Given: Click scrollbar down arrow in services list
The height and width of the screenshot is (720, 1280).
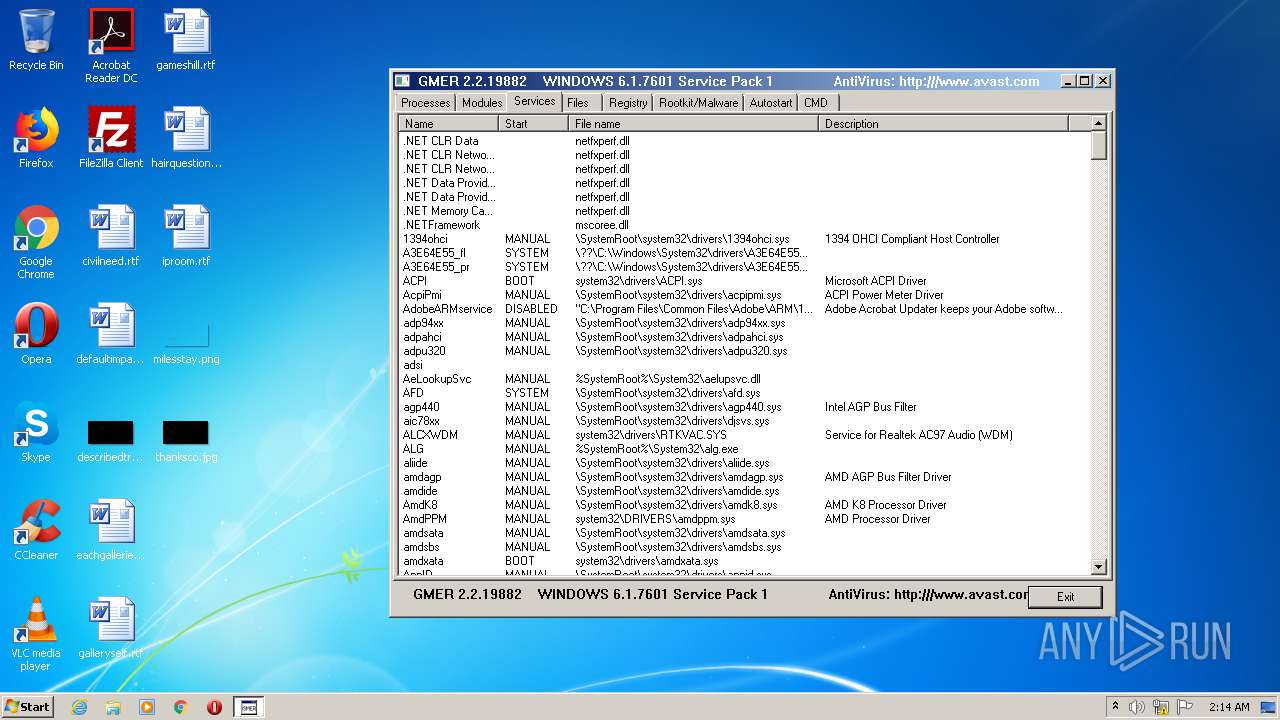Looking at the screenshot, I should pos(1098,567).
